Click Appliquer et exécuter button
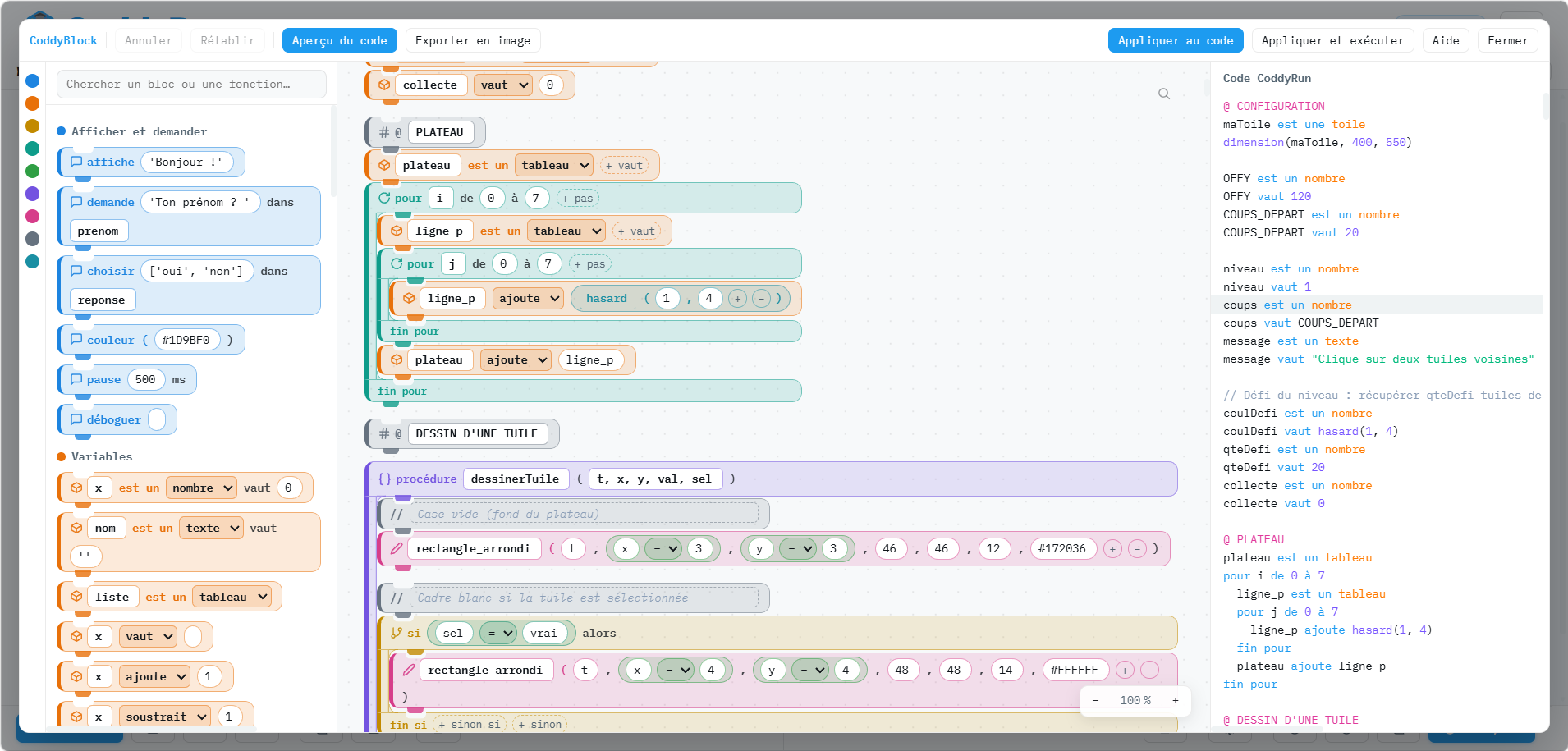Viewport: 1568px width, 751px height. click(x=1332, y=40)
